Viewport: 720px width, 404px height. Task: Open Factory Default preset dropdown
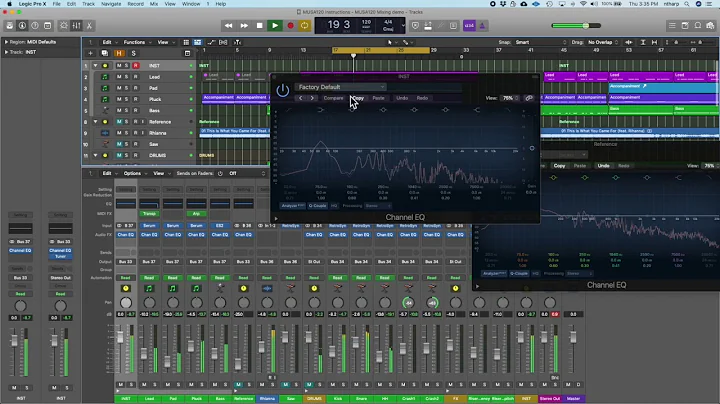(341, 87)
